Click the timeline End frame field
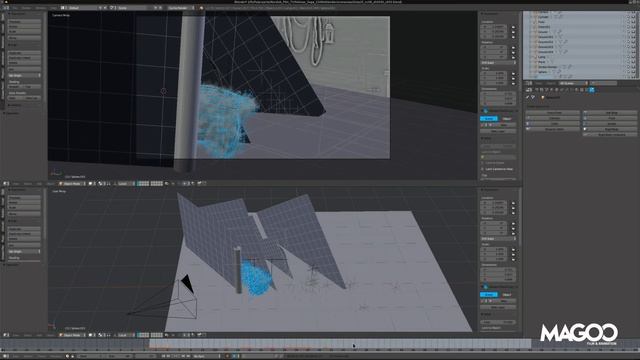This screenshot has width=640, height=360. (119, 356)
